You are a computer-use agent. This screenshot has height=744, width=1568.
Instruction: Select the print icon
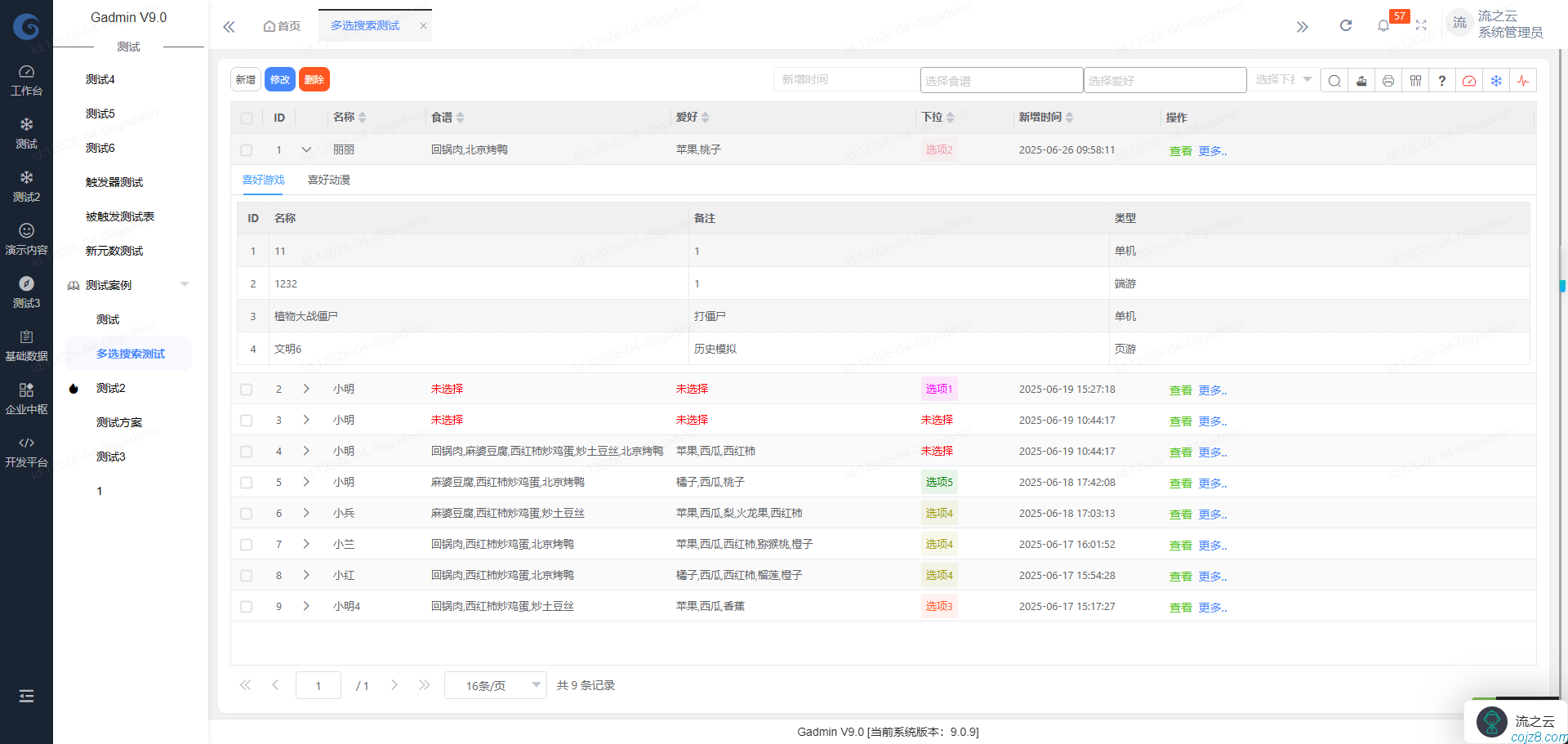tap(1388, 80)
